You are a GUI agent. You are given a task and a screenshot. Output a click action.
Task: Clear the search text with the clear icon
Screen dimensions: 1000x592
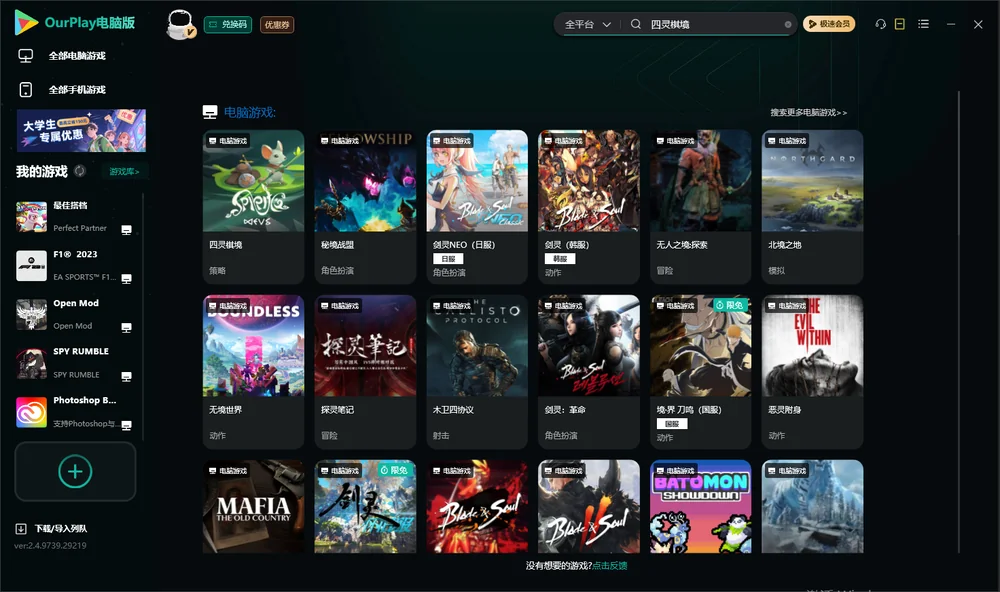(x=788, y=24)
